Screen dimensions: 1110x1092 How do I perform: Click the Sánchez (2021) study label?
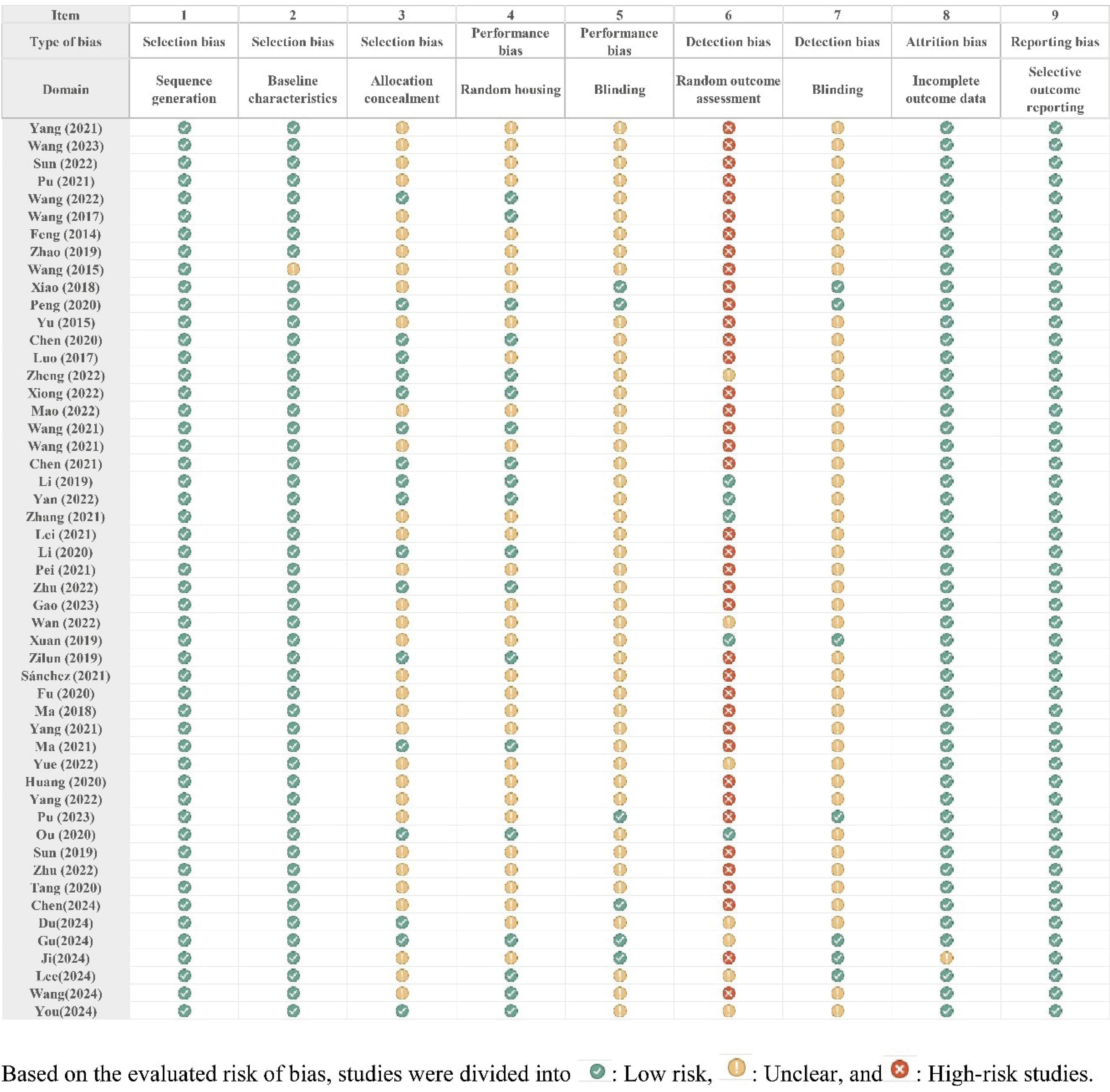[x=65, y=676]
